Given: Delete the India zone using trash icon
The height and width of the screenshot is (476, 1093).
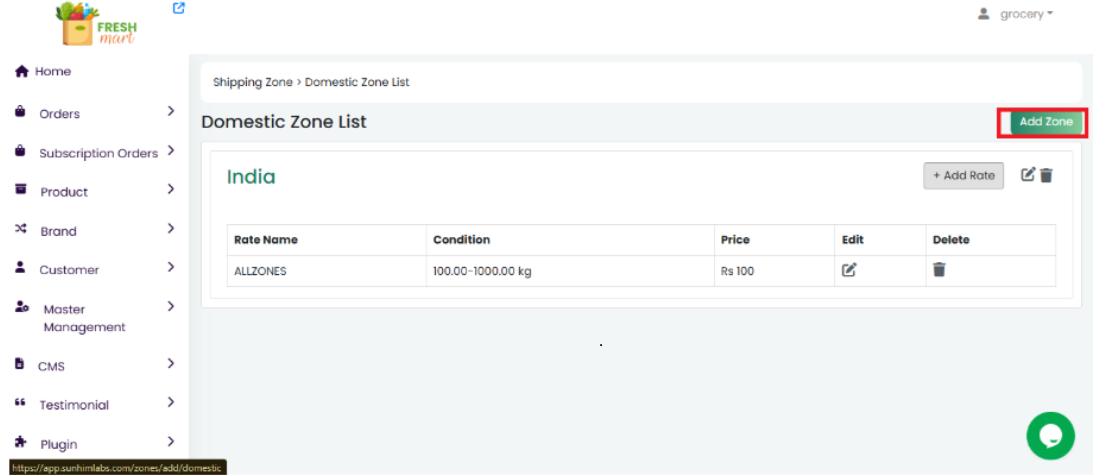Looking at the screenshot, I should [x=1046, y=175].
